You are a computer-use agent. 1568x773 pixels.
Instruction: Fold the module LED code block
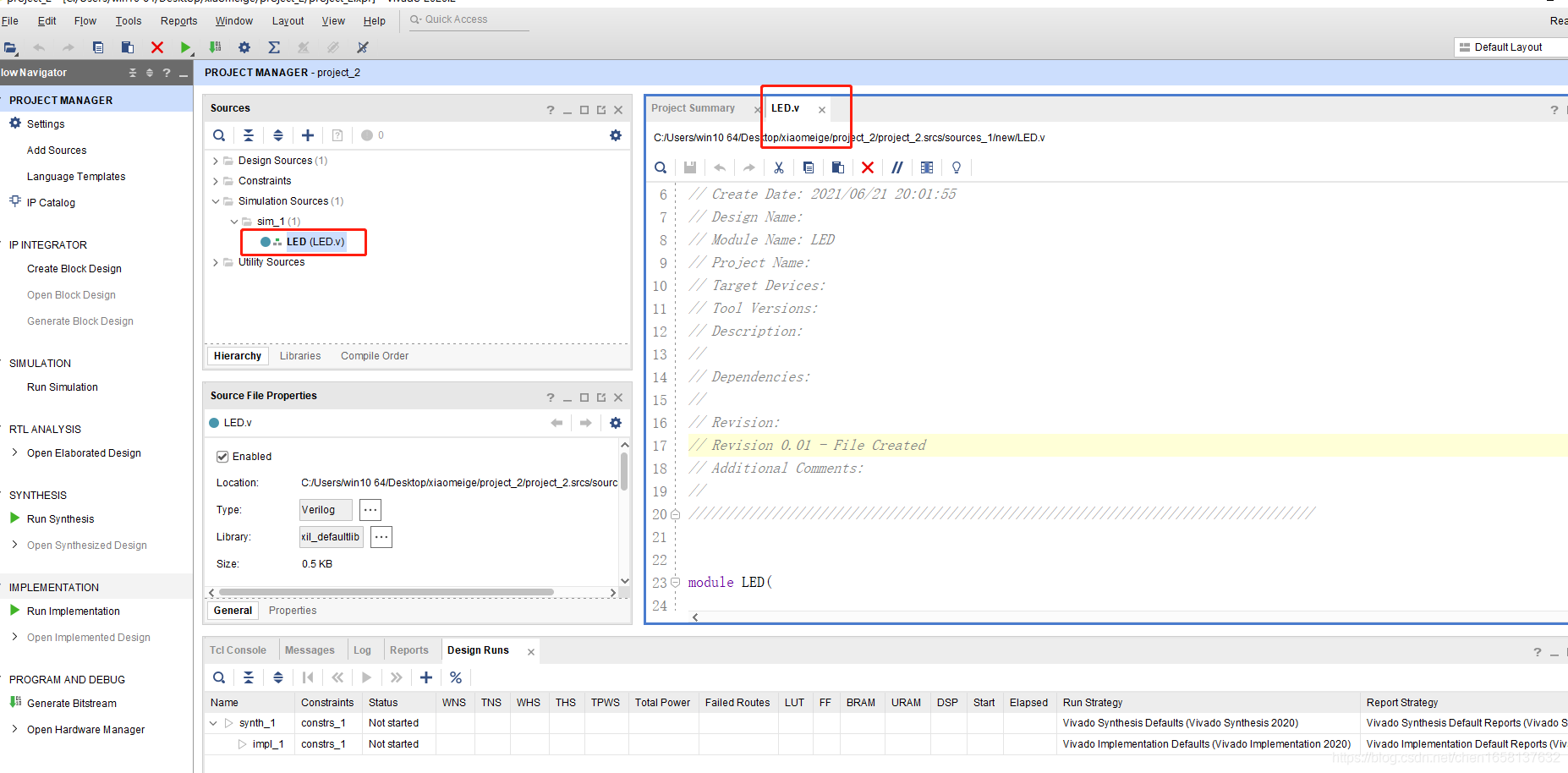(675, 582)
